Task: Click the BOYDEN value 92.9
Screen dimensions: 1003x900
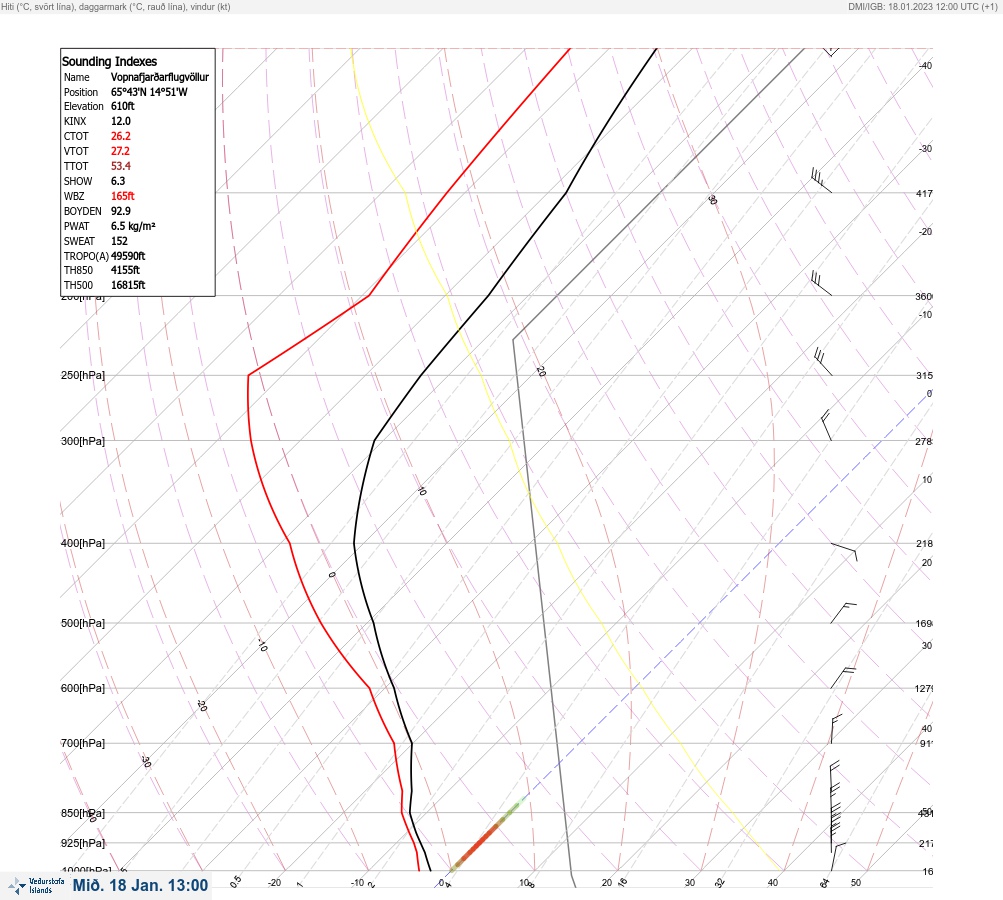Action: pos(121,211)
